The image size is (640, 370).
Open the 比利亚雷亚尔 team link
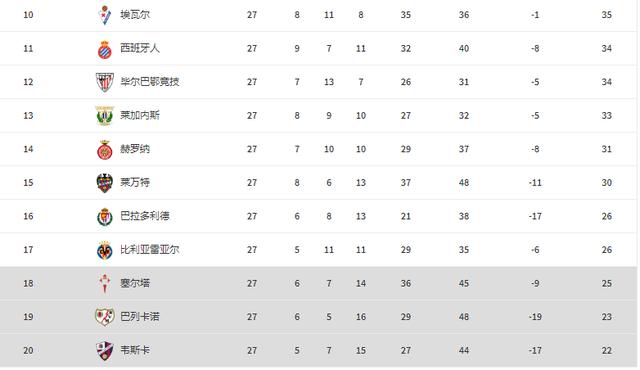(149, 250)
